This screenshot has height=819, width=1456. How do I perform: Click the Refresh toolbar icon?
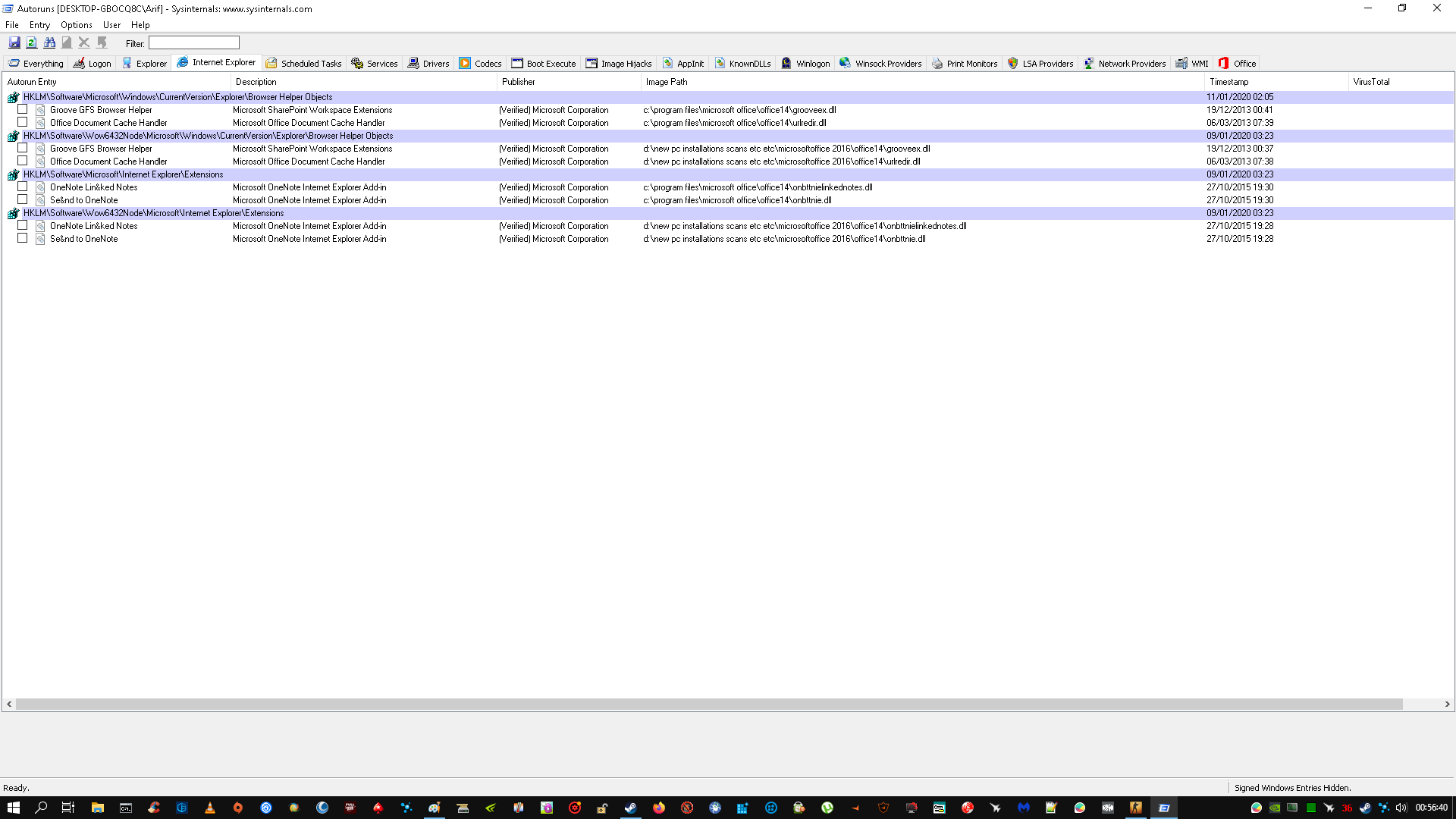32,43
